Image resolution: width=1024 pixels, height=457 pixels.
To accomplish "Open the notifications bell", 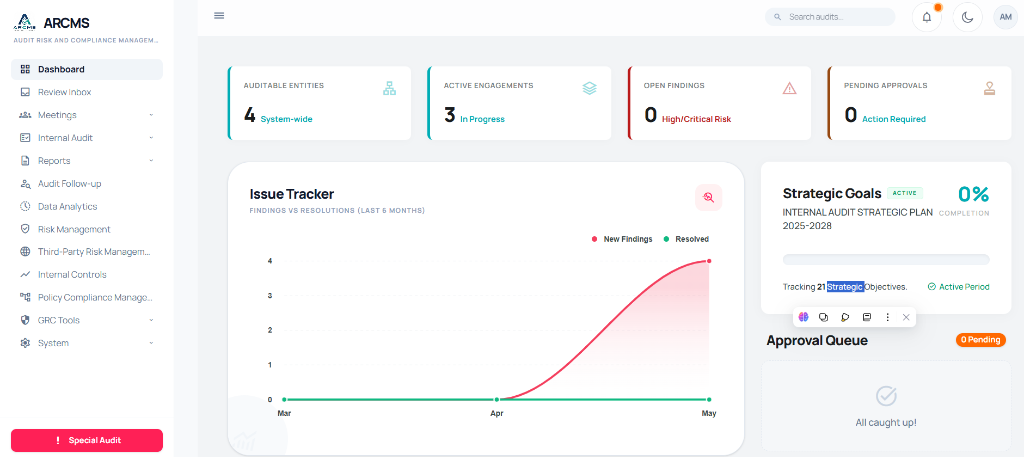I will point(927,18).
